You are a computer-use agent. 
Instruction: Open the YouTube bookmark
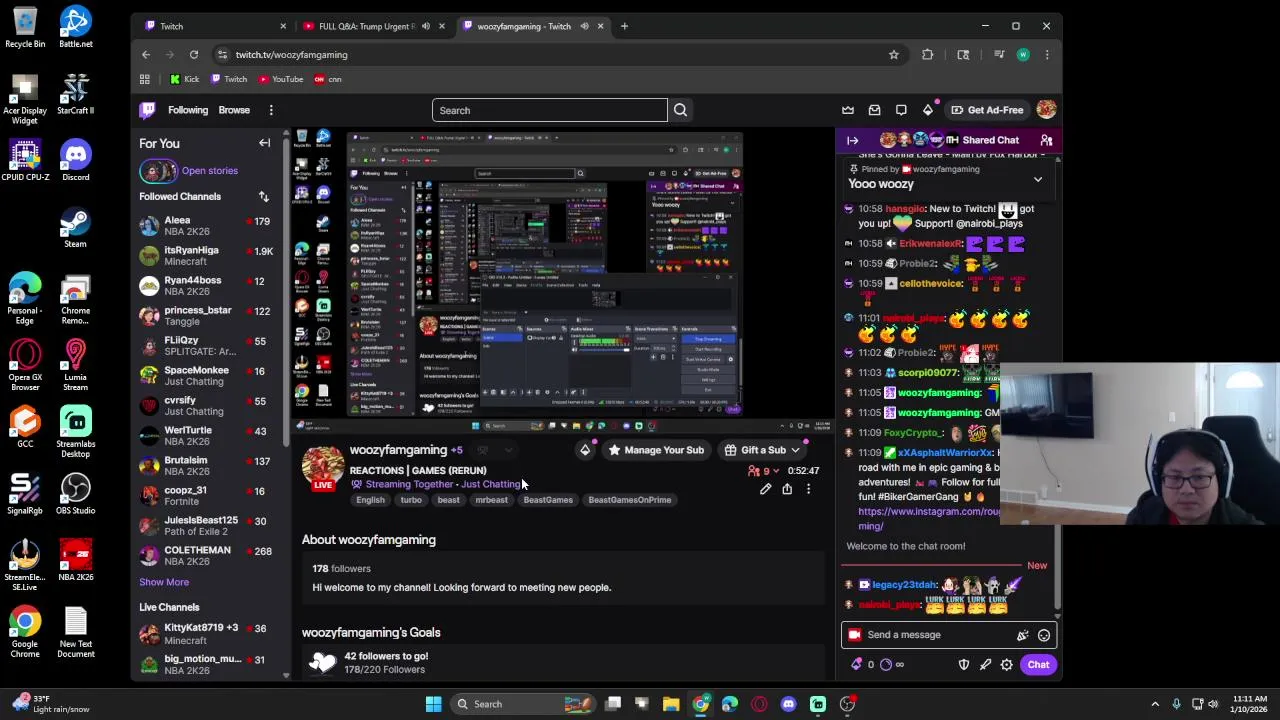pos(280,79)
